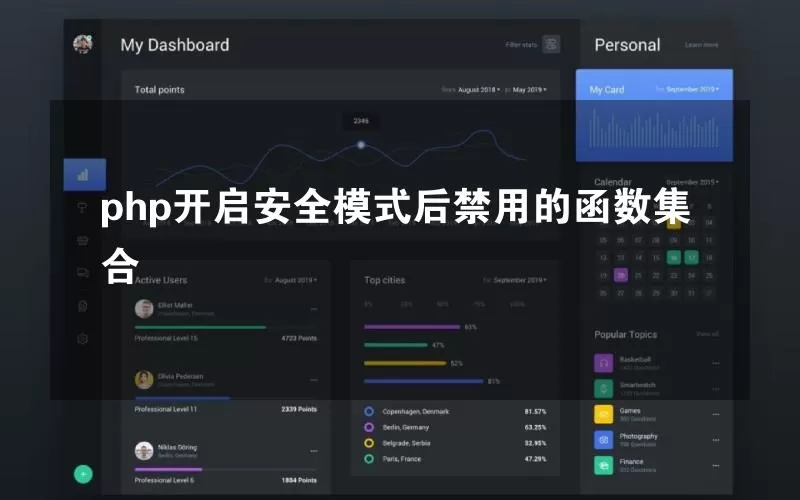This screenshot has width=800, height=500.
Task: Select green highlighted calendar day 17
Action: [x=691, y=258]
